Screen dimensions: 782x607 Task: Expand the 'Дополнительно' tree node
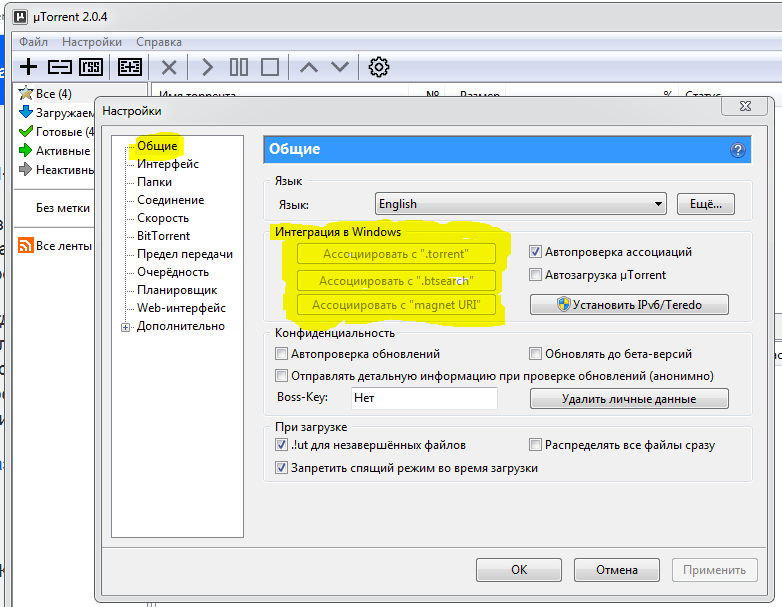point(125,327)
